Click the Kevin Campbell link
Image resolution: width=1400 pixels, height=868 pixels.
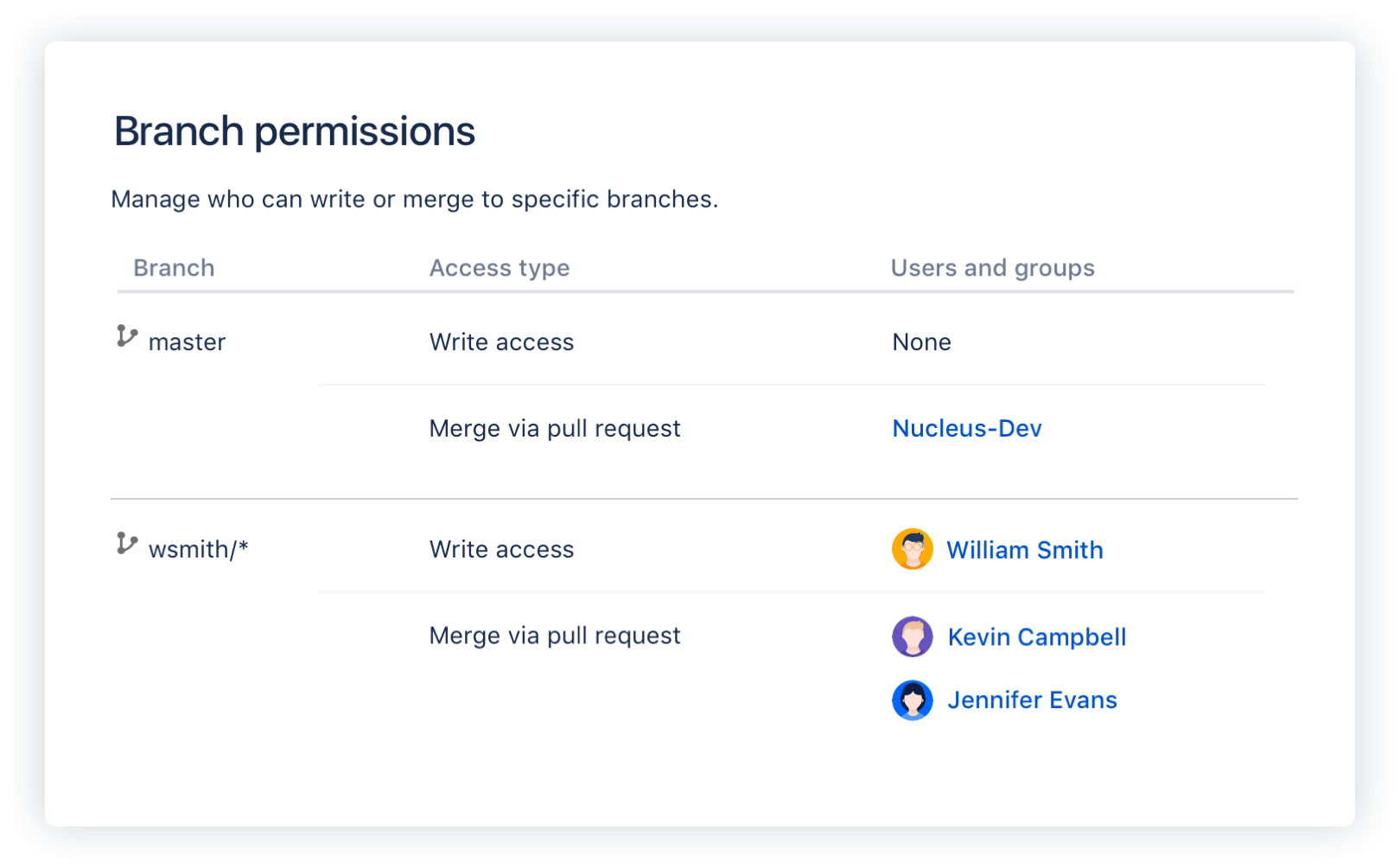1037,637
